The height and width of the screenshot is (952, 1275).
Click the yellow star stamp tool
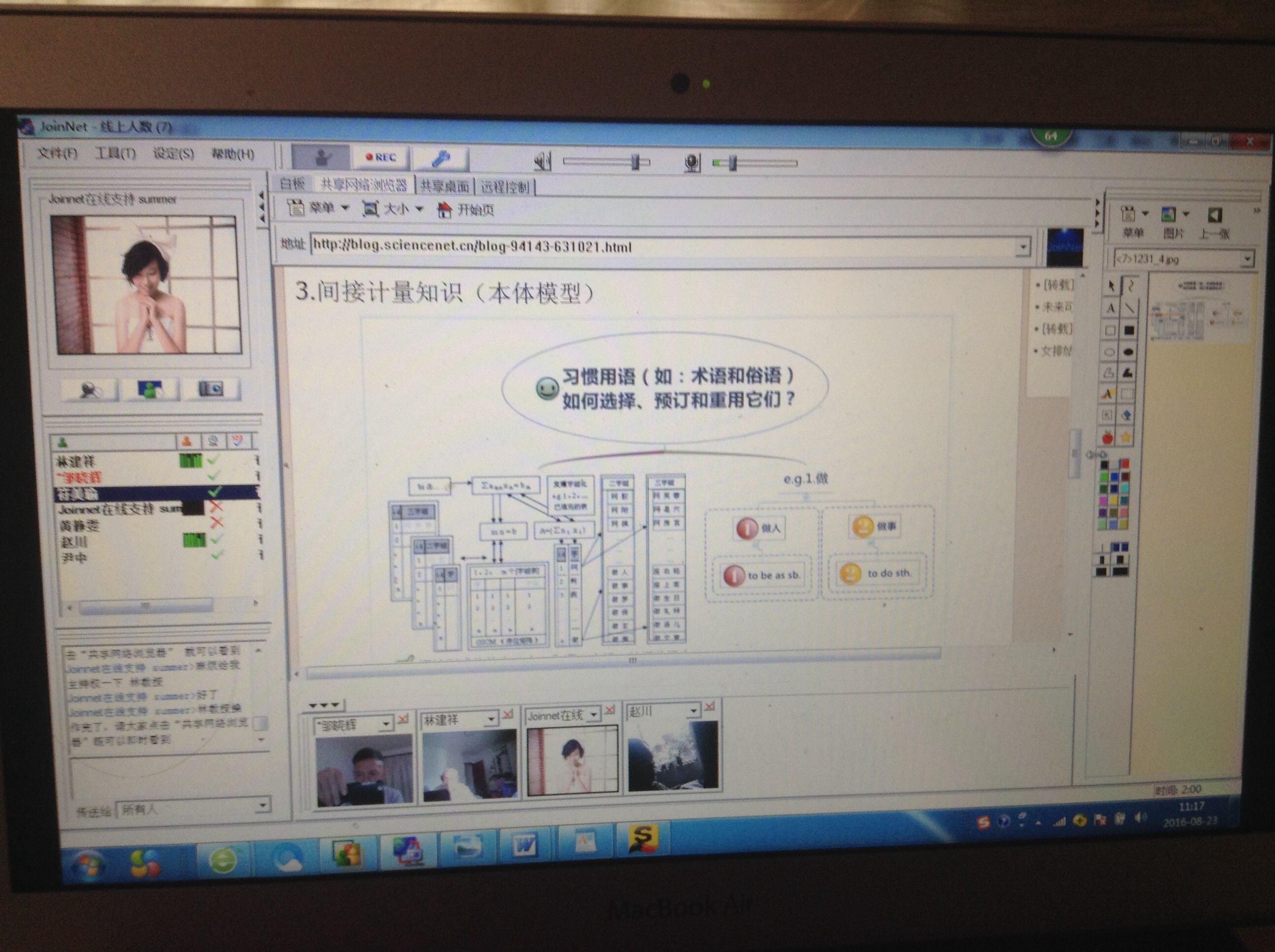click(x=1126, y=438)
